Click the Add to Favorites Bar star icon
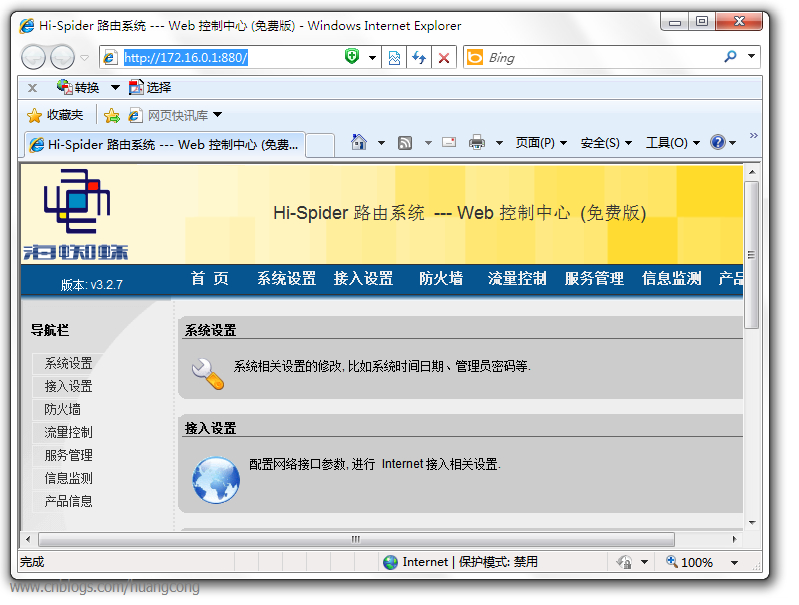The width and height of the screenshot is (799, 605). [x=112, y=116]
